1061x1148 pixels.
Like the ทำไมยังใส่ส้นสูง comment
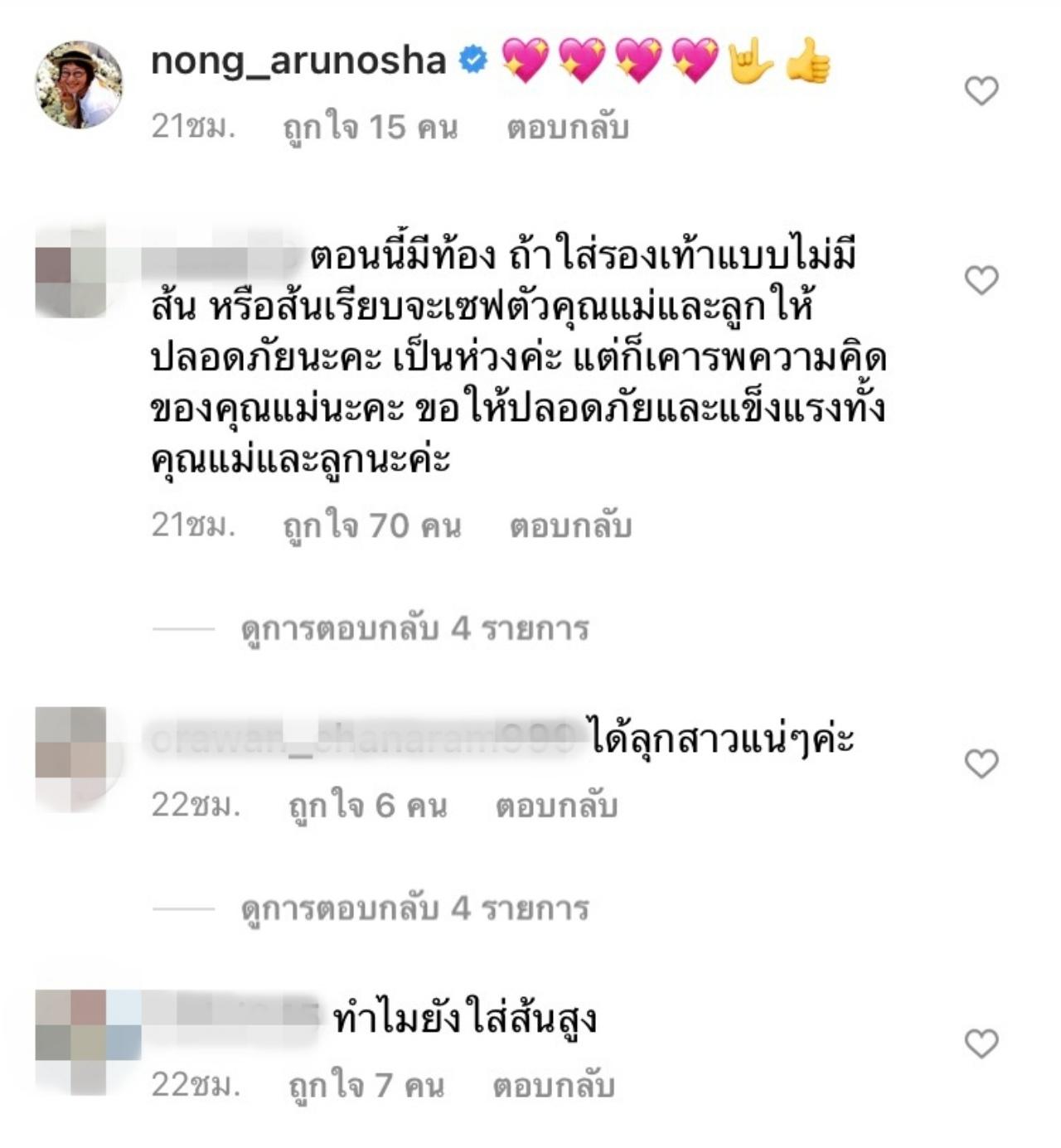coord(981,1044)
